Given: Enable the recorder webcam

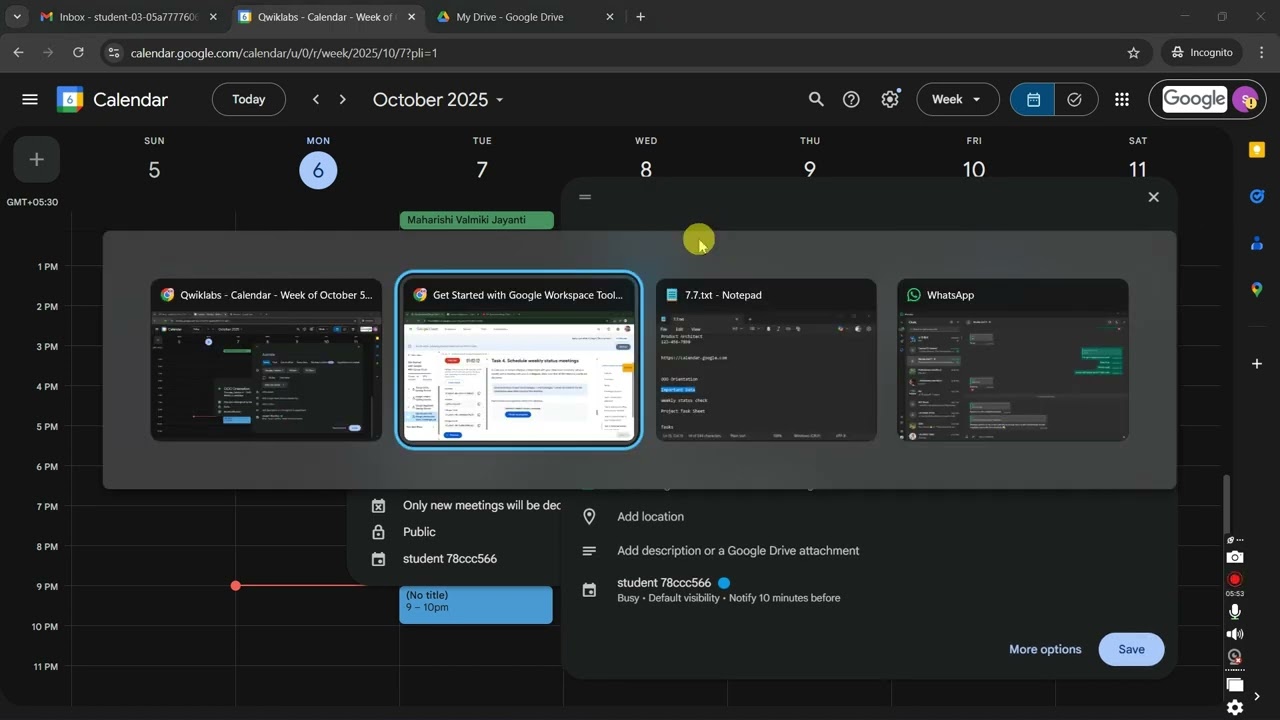Looking at the screenshot, I should coord(1235,657).
